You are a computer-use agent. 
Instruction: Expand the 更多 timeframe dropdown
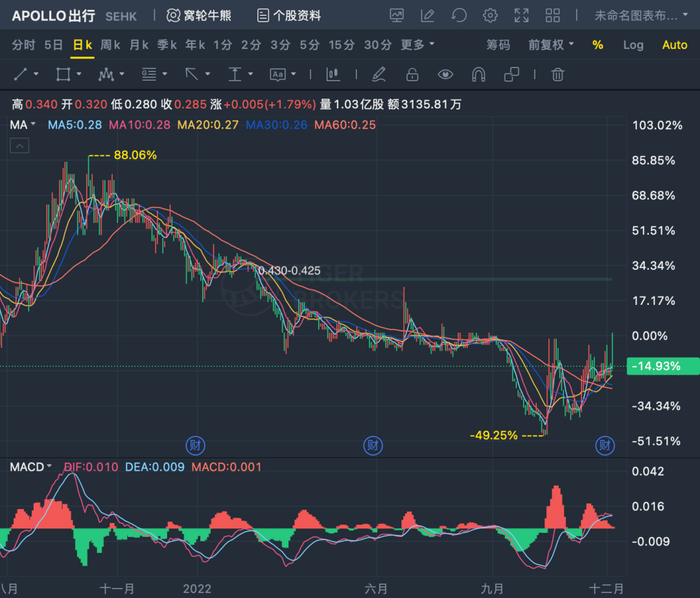click(417, 45)
